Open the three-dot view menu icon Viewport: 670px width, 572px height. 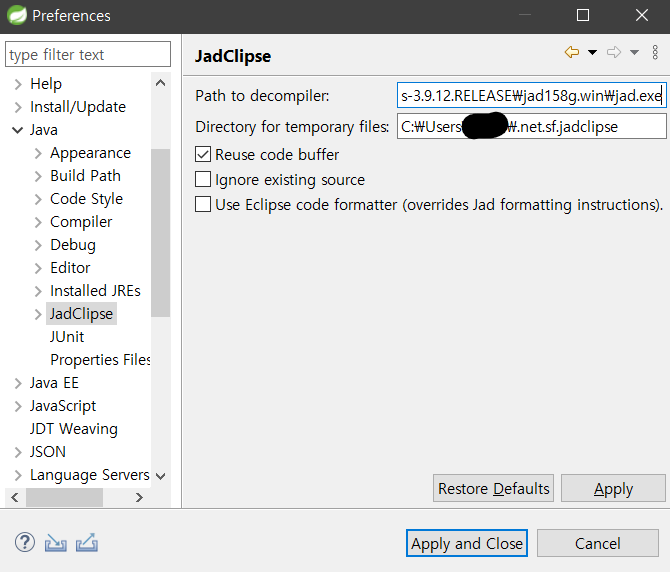click(655, 53)
